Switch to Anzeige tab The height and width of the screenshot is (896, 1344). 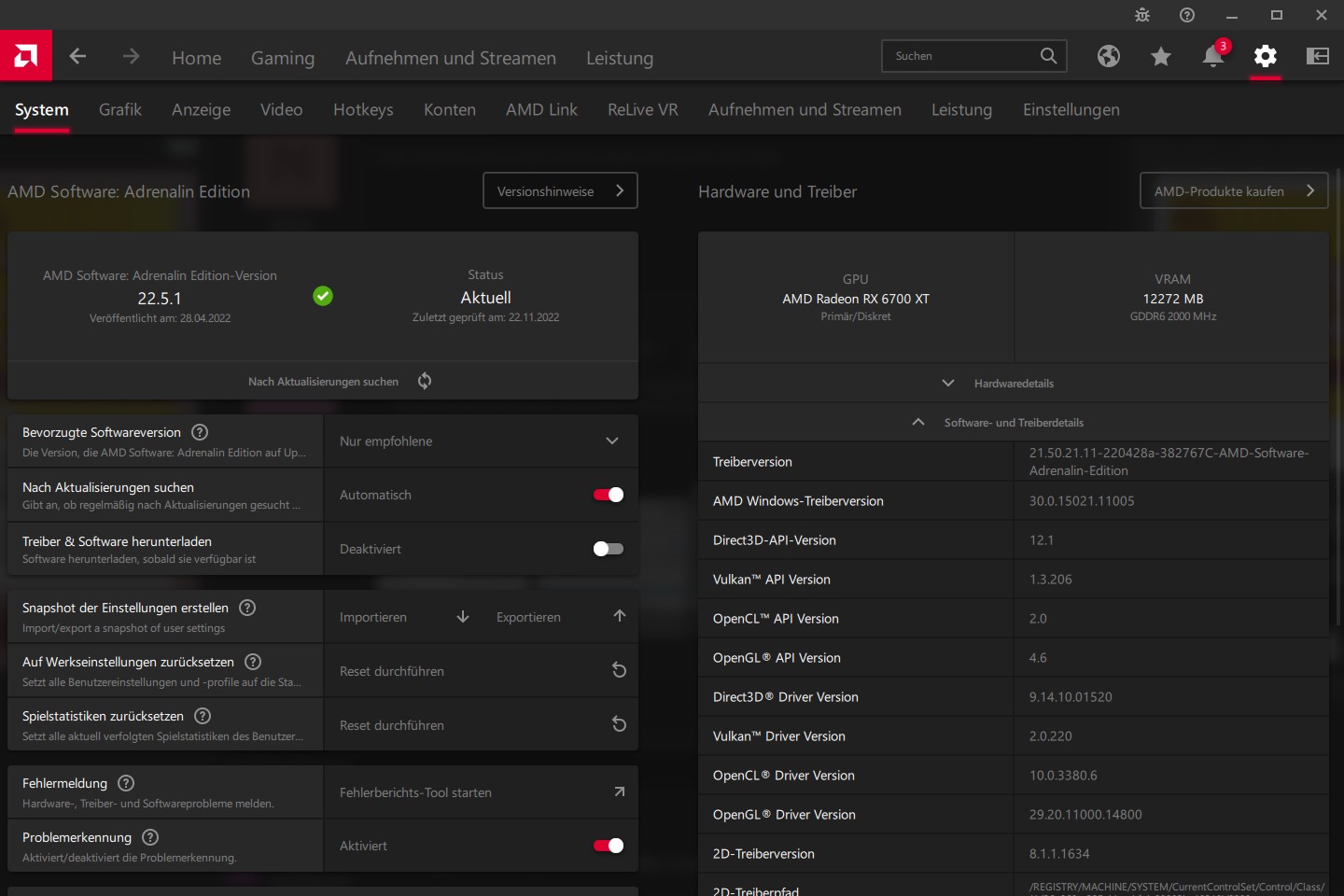tap(201, 109)
